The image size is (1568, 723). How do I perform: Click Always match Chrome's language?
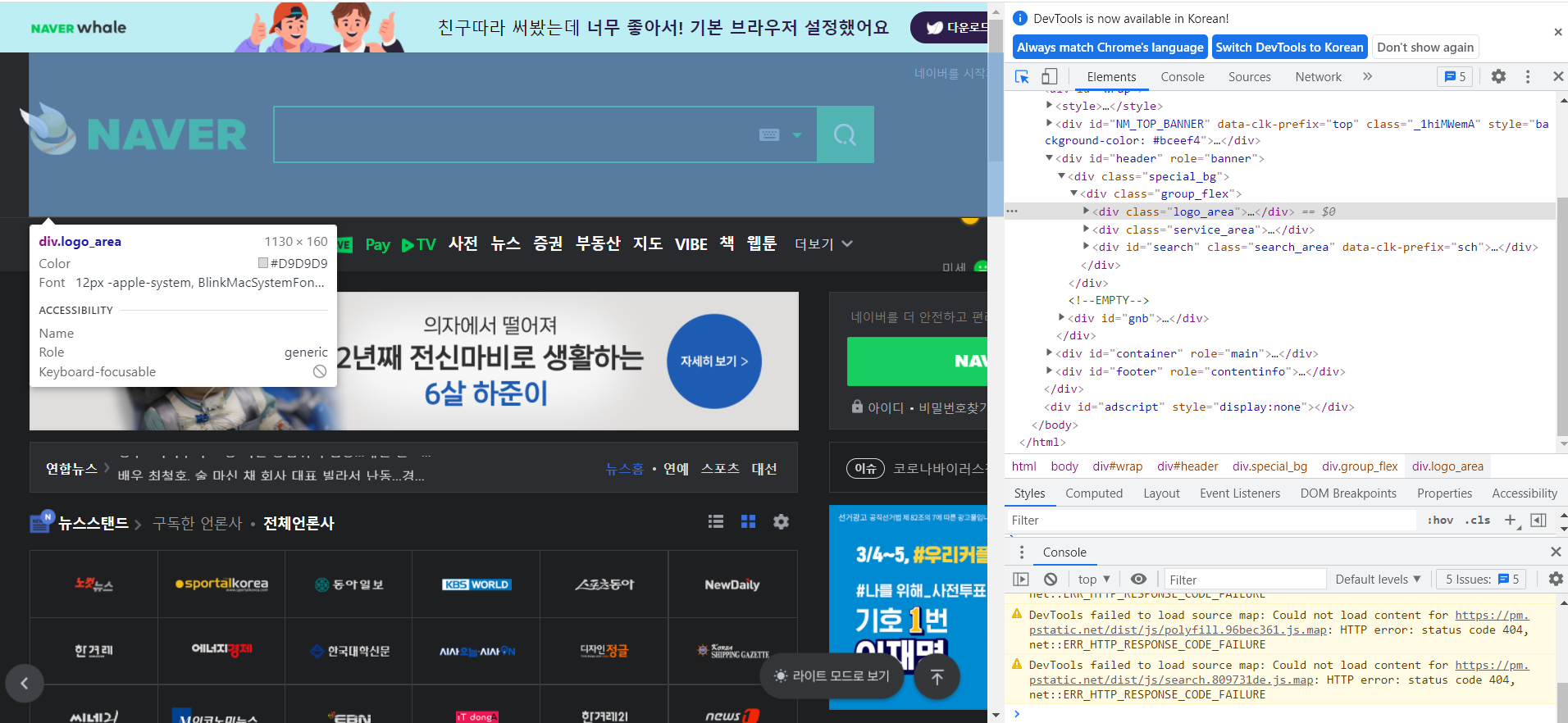(1110, 48)
